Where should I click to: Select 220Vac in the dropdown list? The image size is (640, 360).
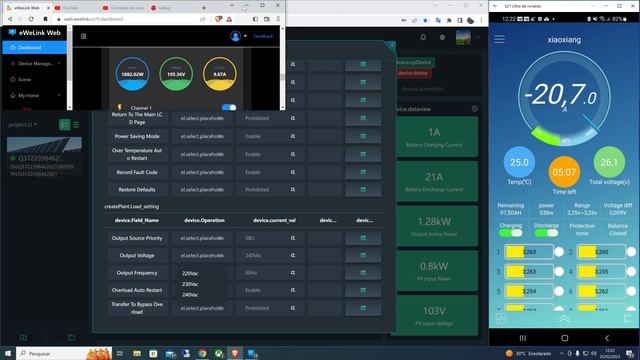[190, 273]
